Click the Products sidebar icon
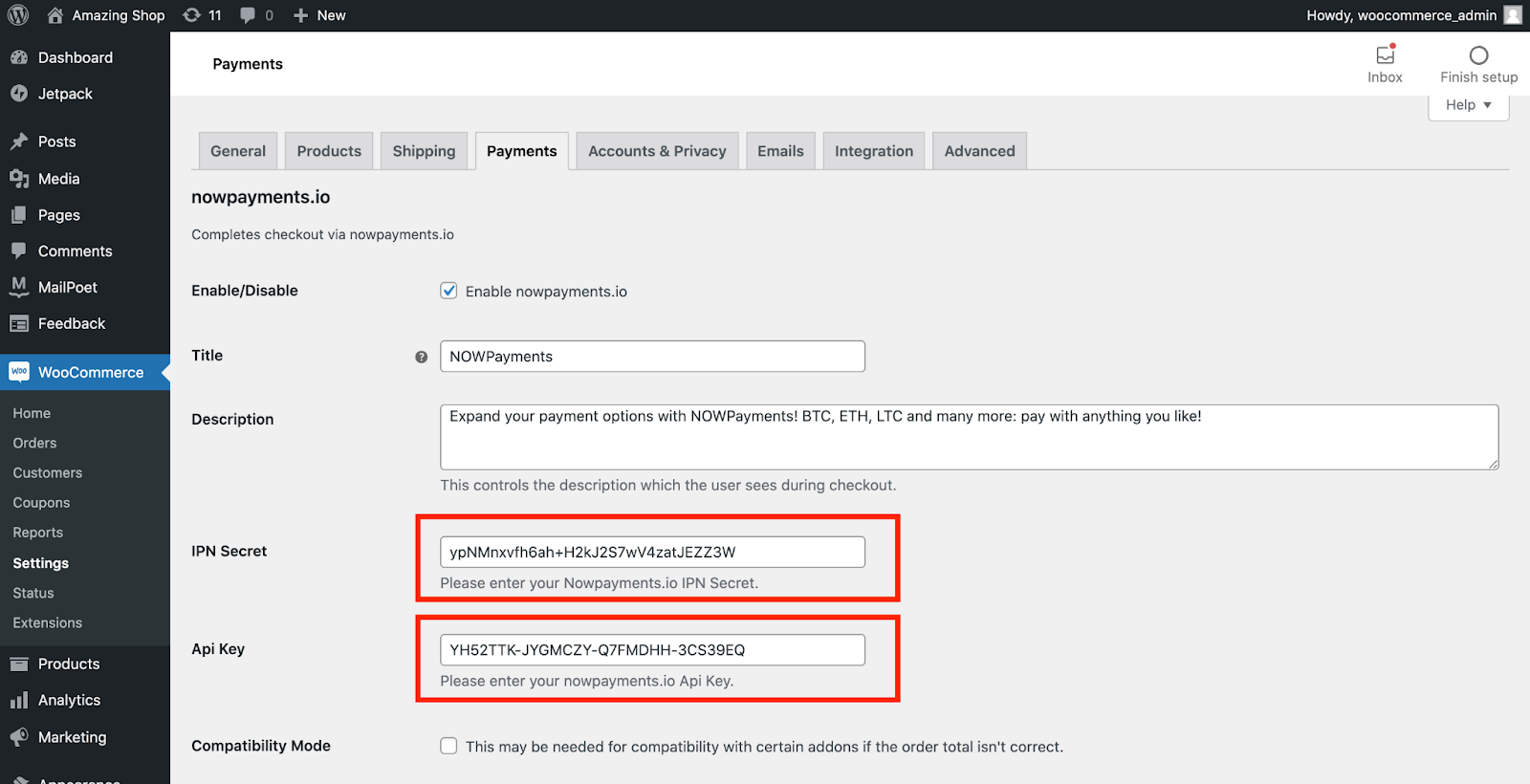Image resolution: width=1530 pixels, height=784 pixels. coord(19,664)
